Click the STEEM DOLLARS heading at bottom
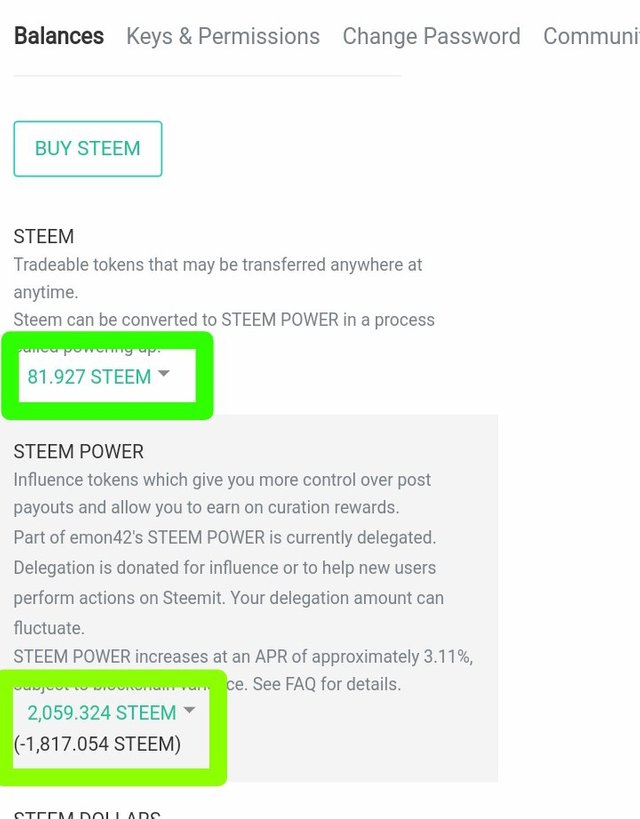640x819 pixels. tap(87, 812)
